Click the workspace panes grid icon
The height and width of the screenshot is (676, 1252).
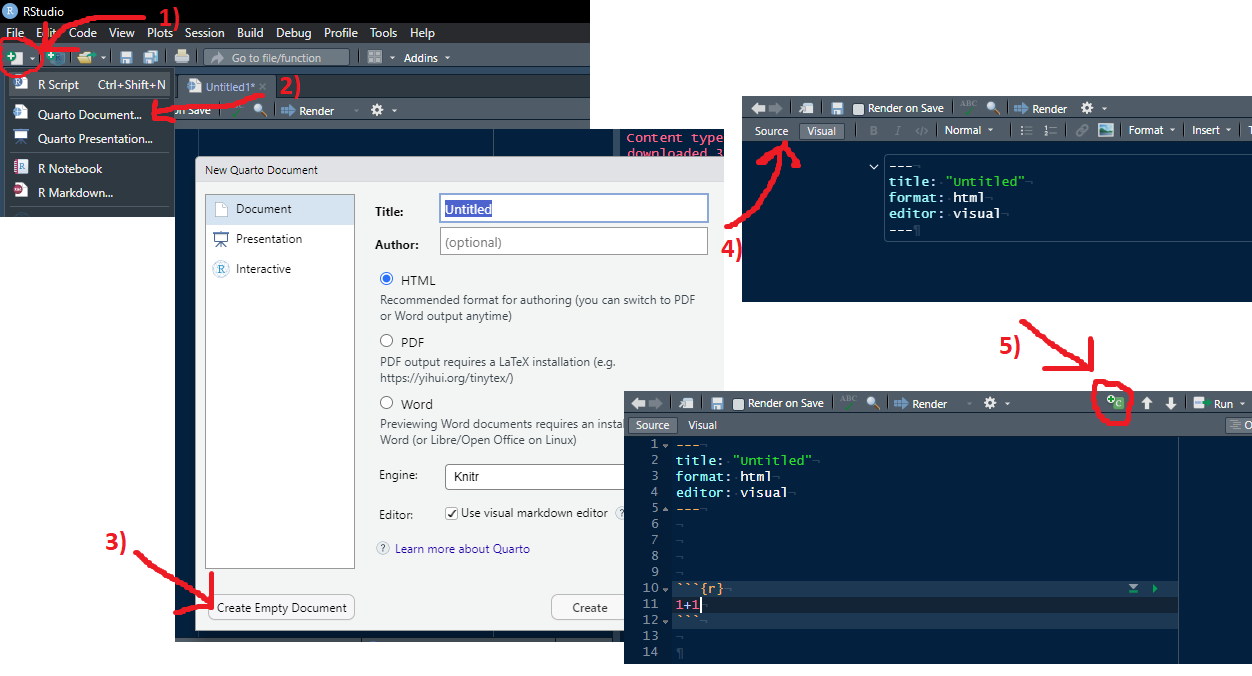point(375,58)
